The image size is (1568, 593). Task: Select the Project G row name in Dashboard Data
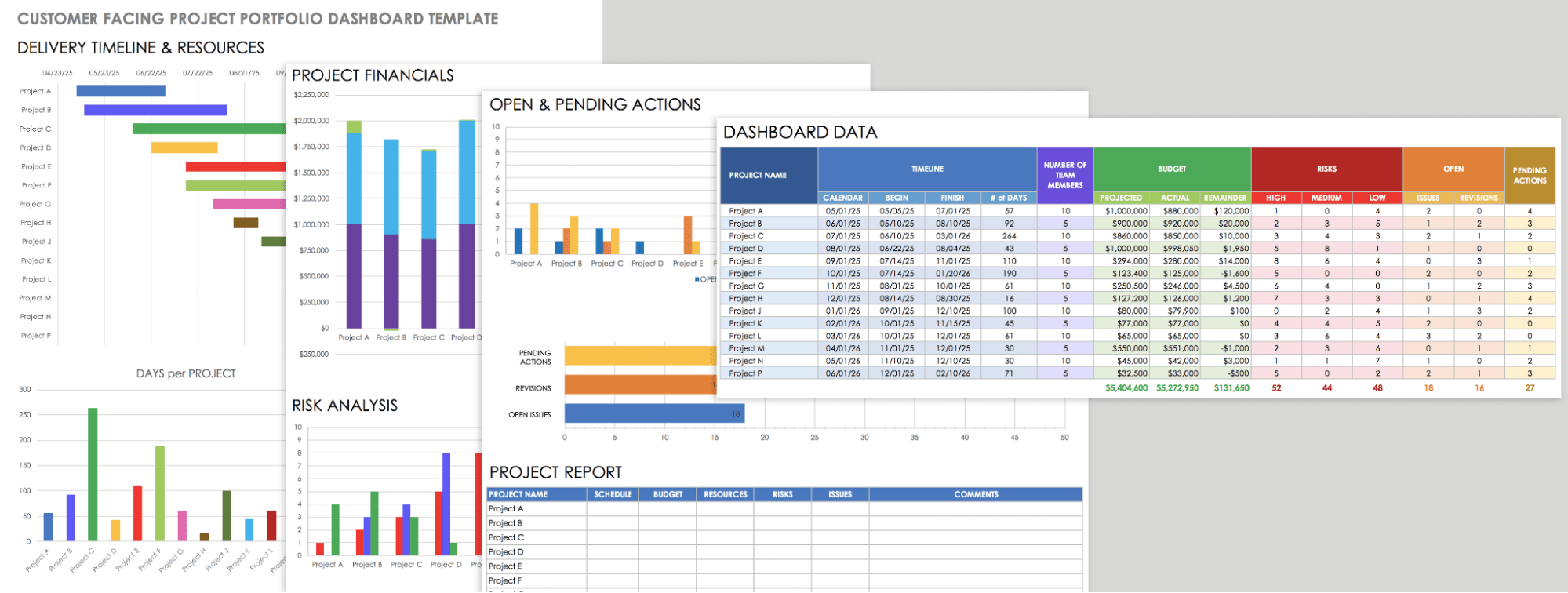(x=747, y=286)
